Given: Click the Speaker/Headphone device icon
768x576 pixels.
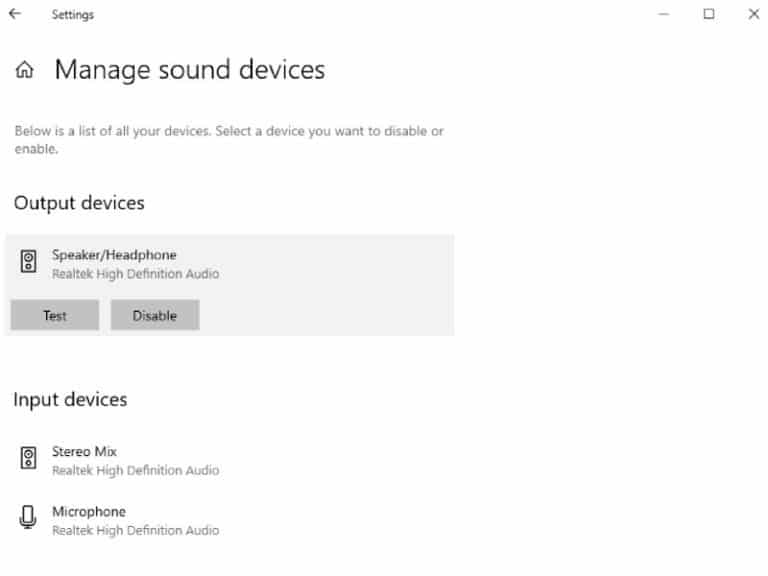Looking at the screenshot, I should point(29,263).
